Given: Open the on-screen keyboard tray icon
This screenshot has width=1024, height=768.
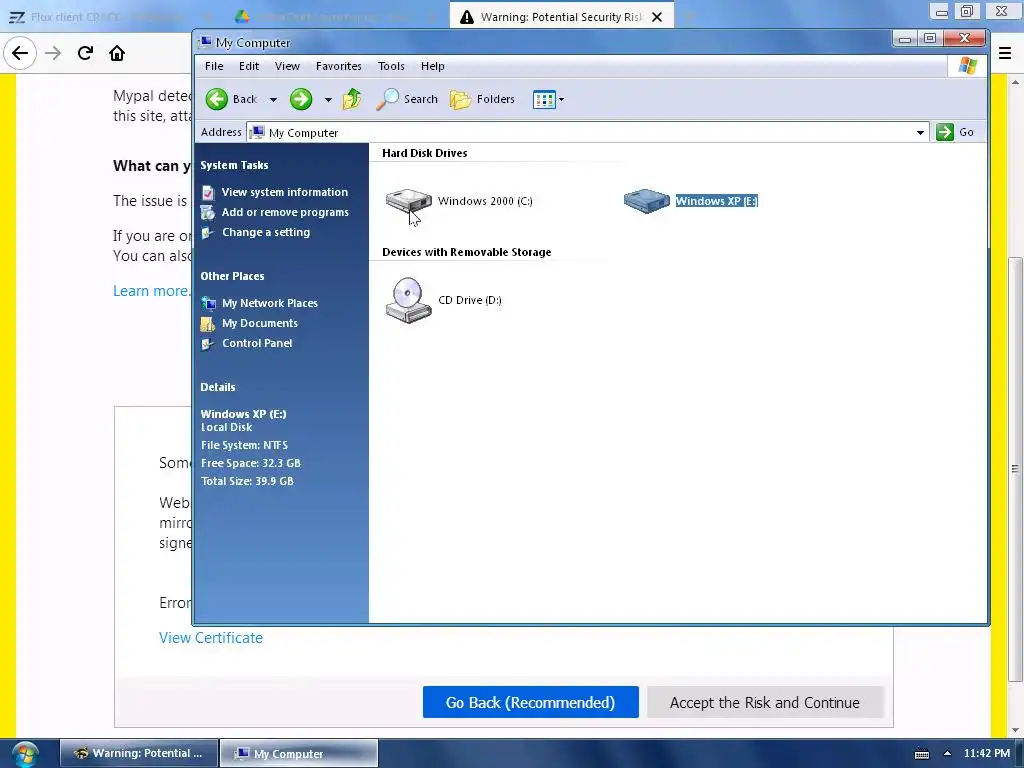Looking at the screenshot, I should 922,754.
